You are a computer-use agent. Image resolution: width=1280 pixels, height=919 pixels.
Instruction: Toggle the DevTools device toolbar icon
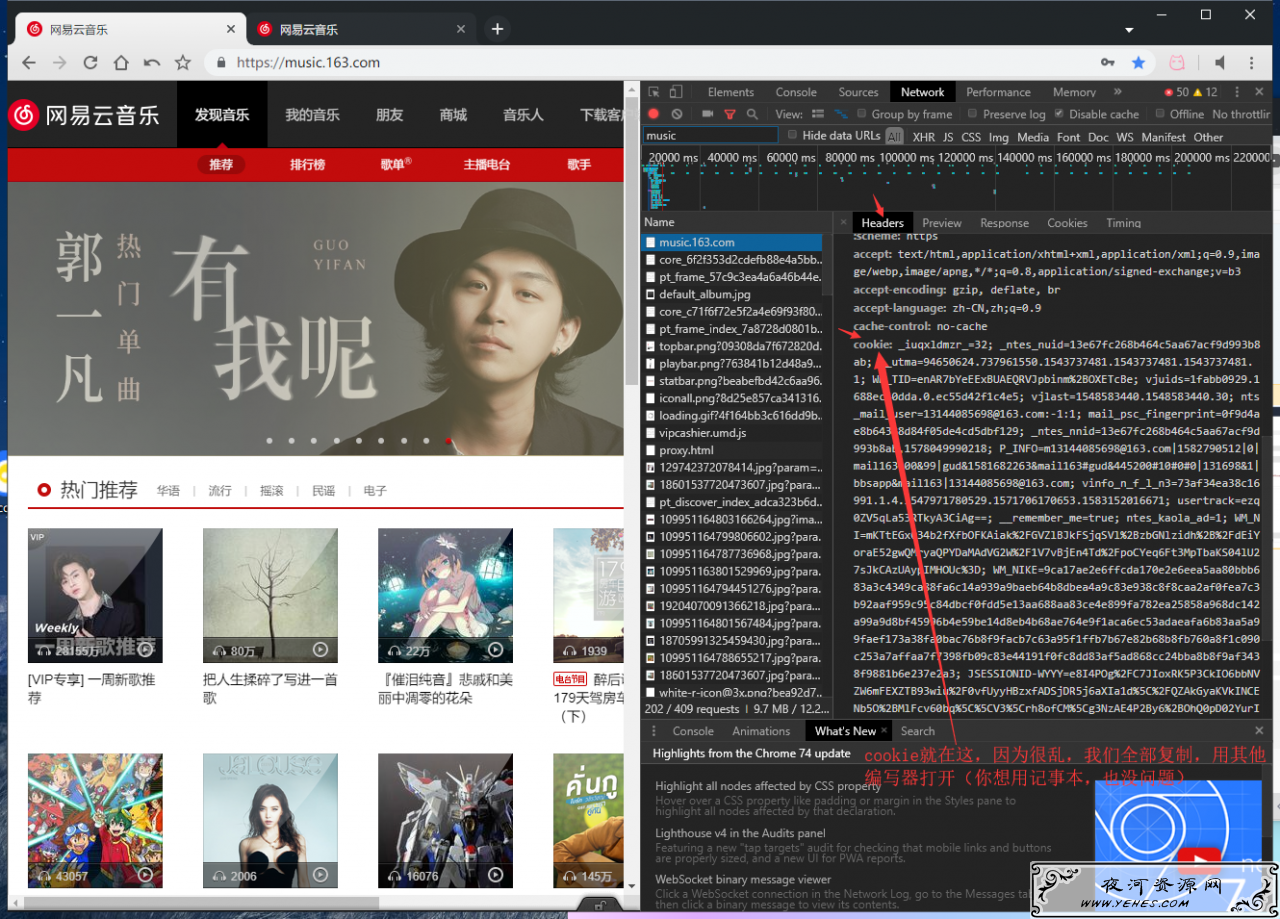pos(676,92)
